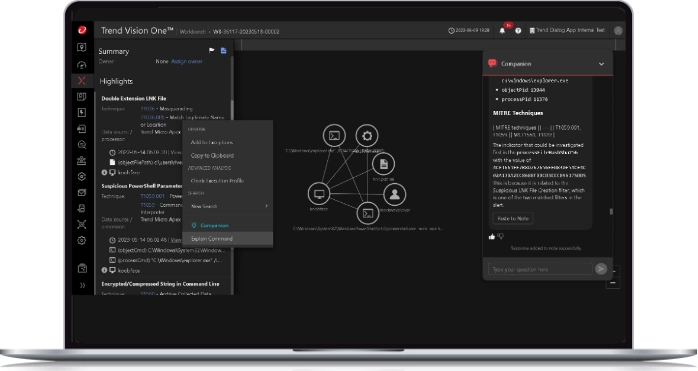Viewport: 698px width, 371px height.
Task: Click the objectFilePath file row
Action: pos(146,163)
